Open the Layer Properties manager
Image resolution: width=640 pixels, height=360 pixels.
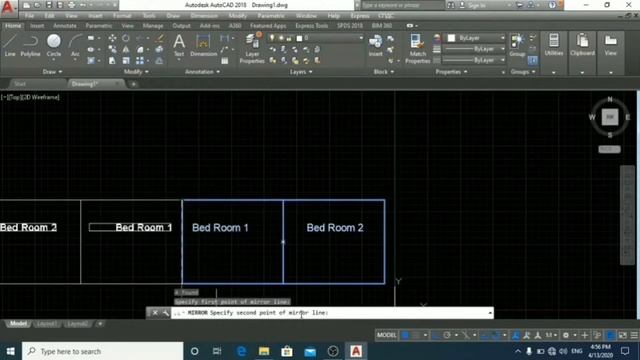252,48
